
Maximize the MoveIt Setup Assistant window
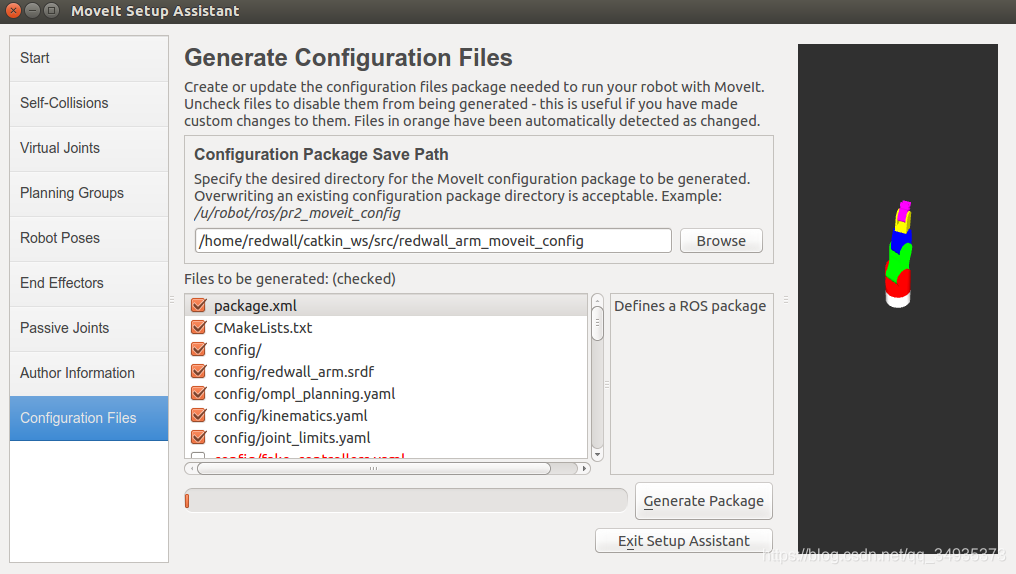pos(51,10)
